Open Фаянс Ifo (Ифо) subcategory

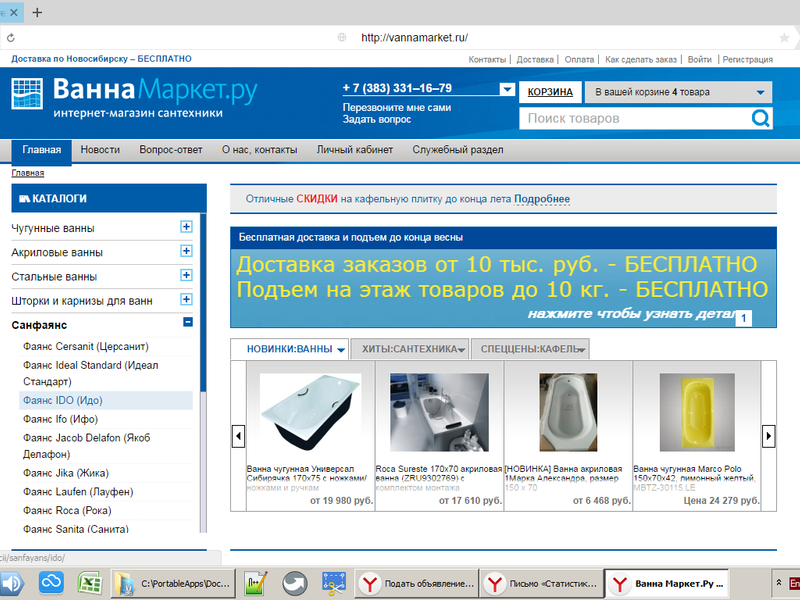point(60,419)
